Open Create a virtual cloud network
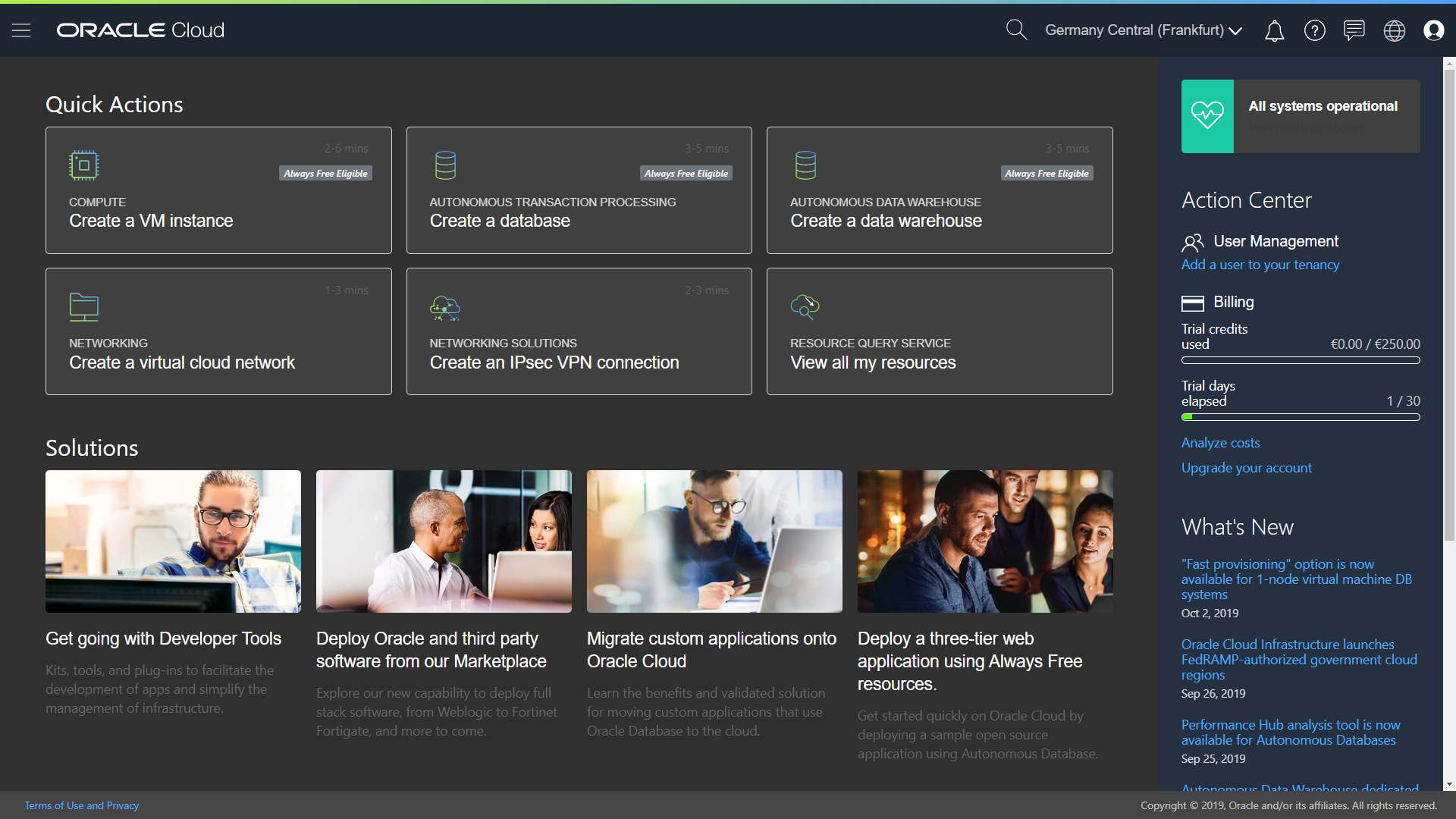This screenshot has width=1456, height=819. (182, 362)
